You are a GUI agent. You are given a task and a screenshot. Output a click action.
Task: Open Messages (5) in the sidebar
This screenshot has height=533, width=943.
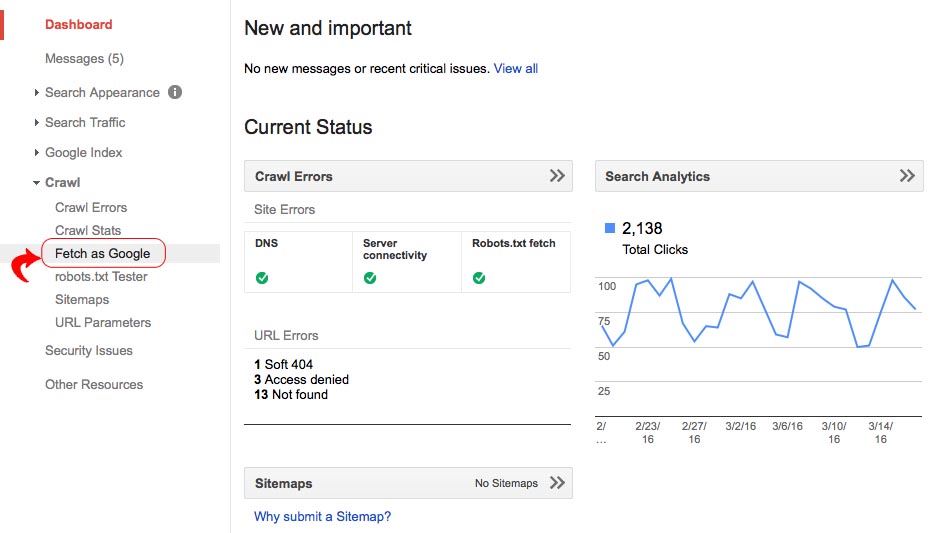coord(84,58)
